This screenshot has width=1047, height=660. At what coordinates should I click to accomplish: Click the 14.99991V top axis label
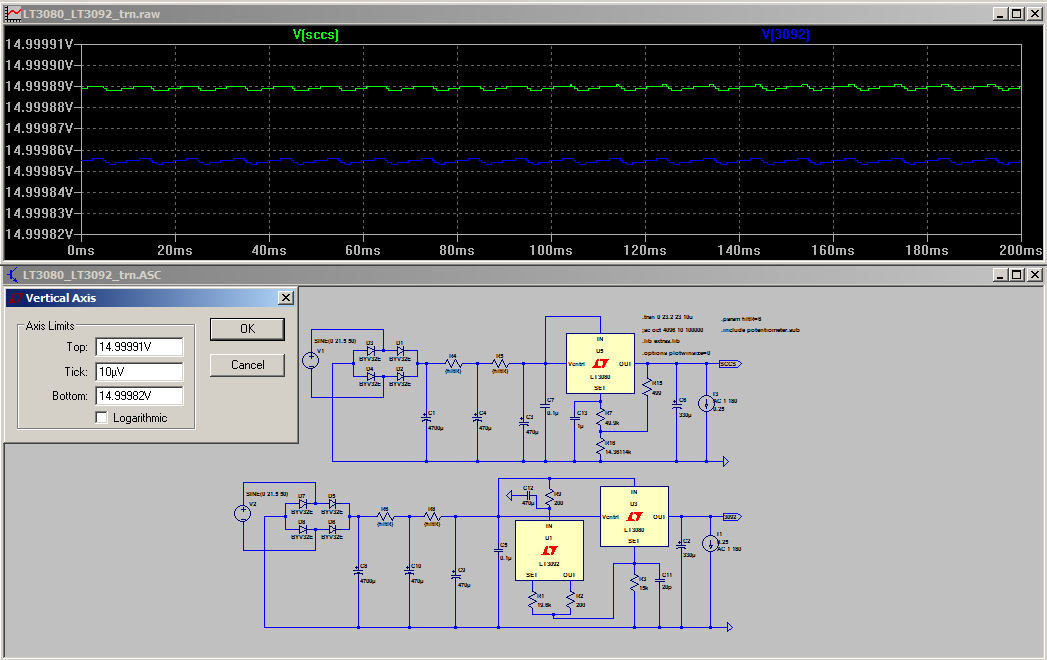point(39,44)
